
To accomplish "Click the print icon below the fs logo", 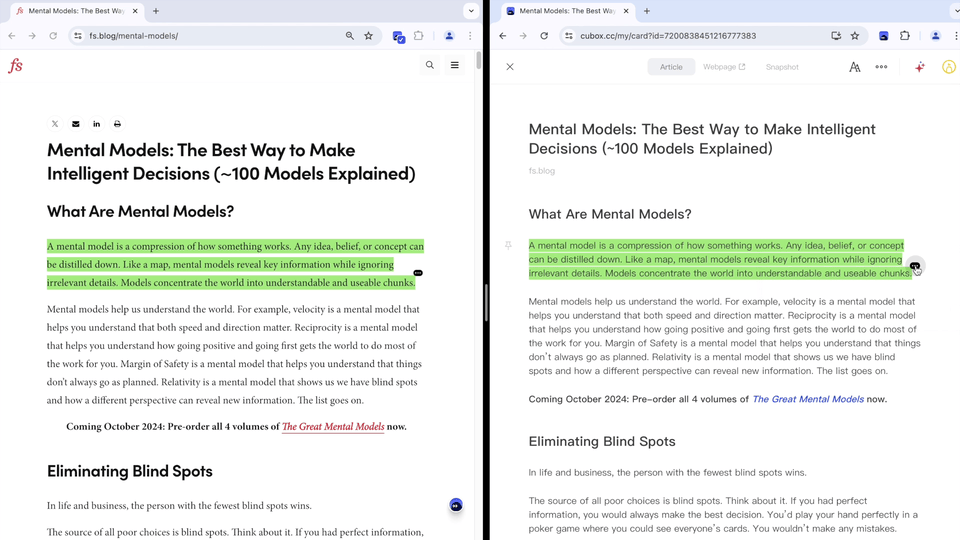I will (118, 124).
